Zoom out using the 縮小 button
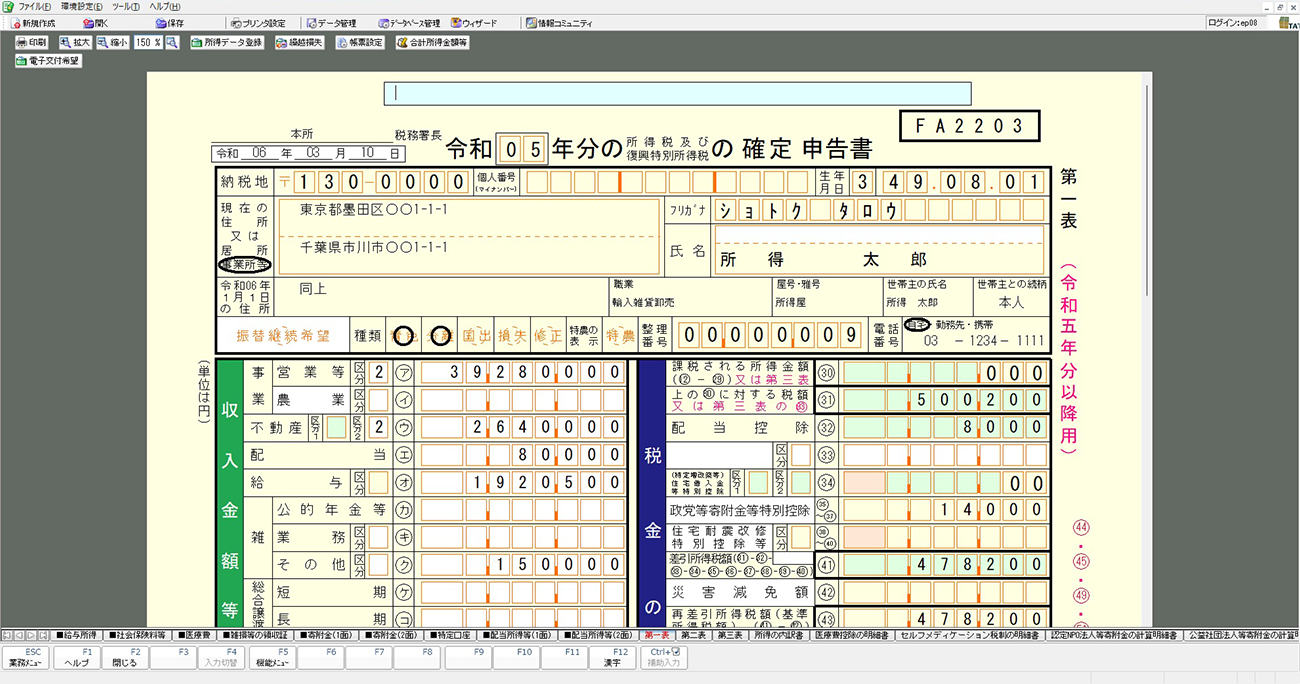This screenshot has width=1300, height=684. [x=113, y=43]
